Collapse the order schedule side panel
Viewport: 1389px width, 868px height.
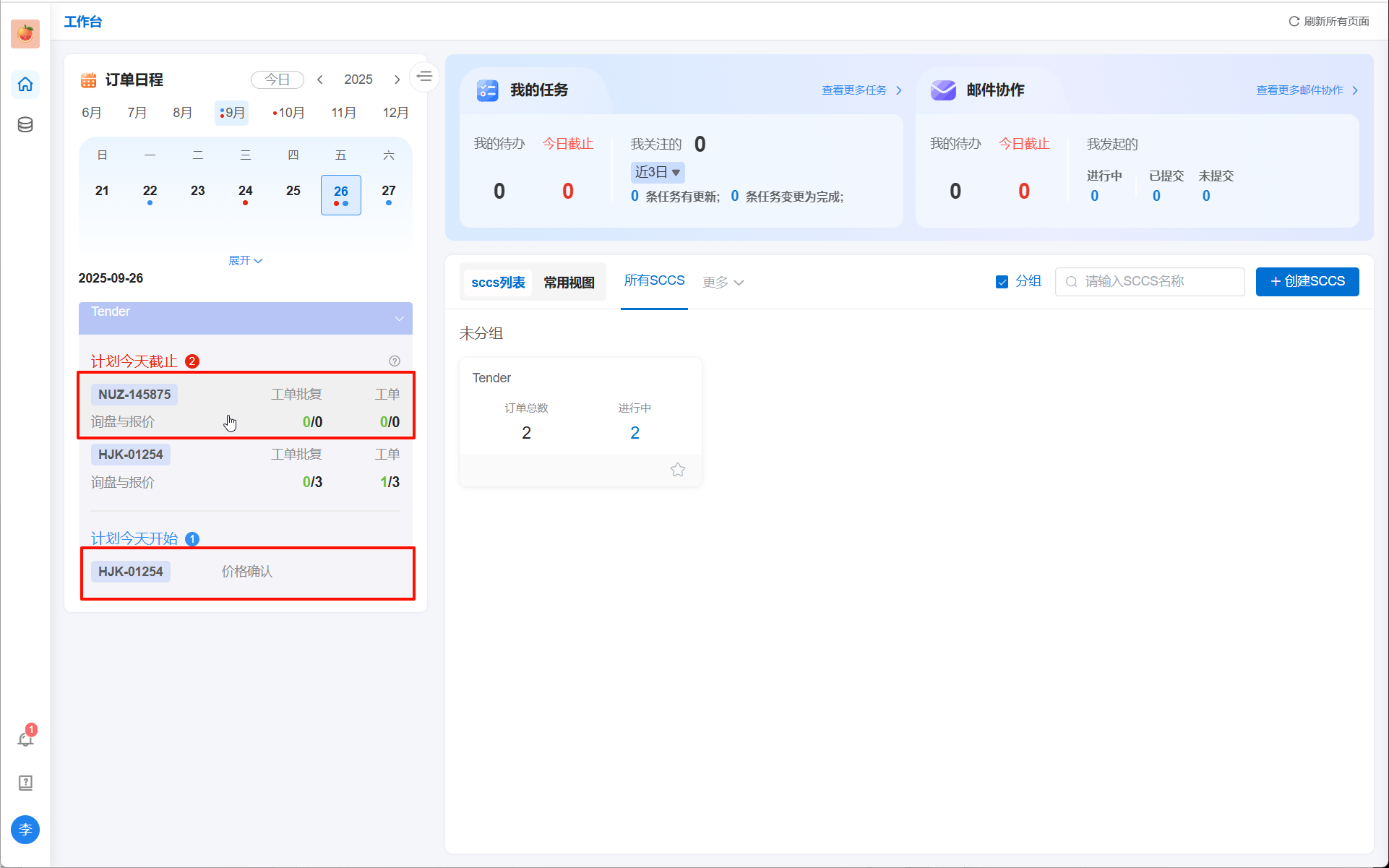tap(424, 76)
